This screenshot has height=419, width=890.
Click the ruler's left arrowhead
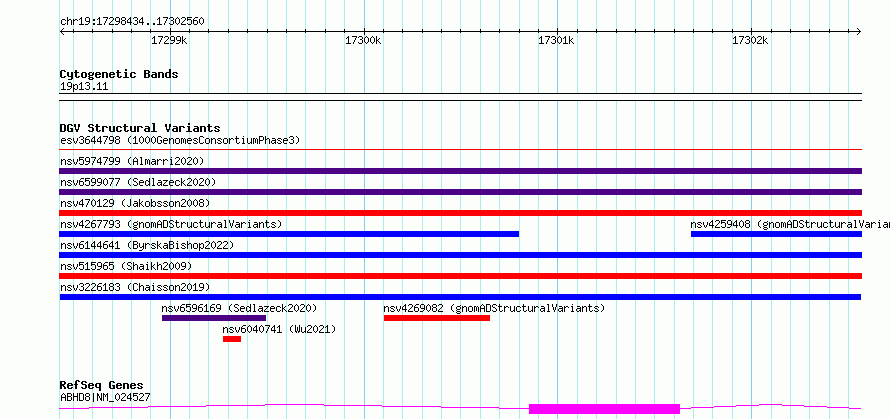pos(62,31)
